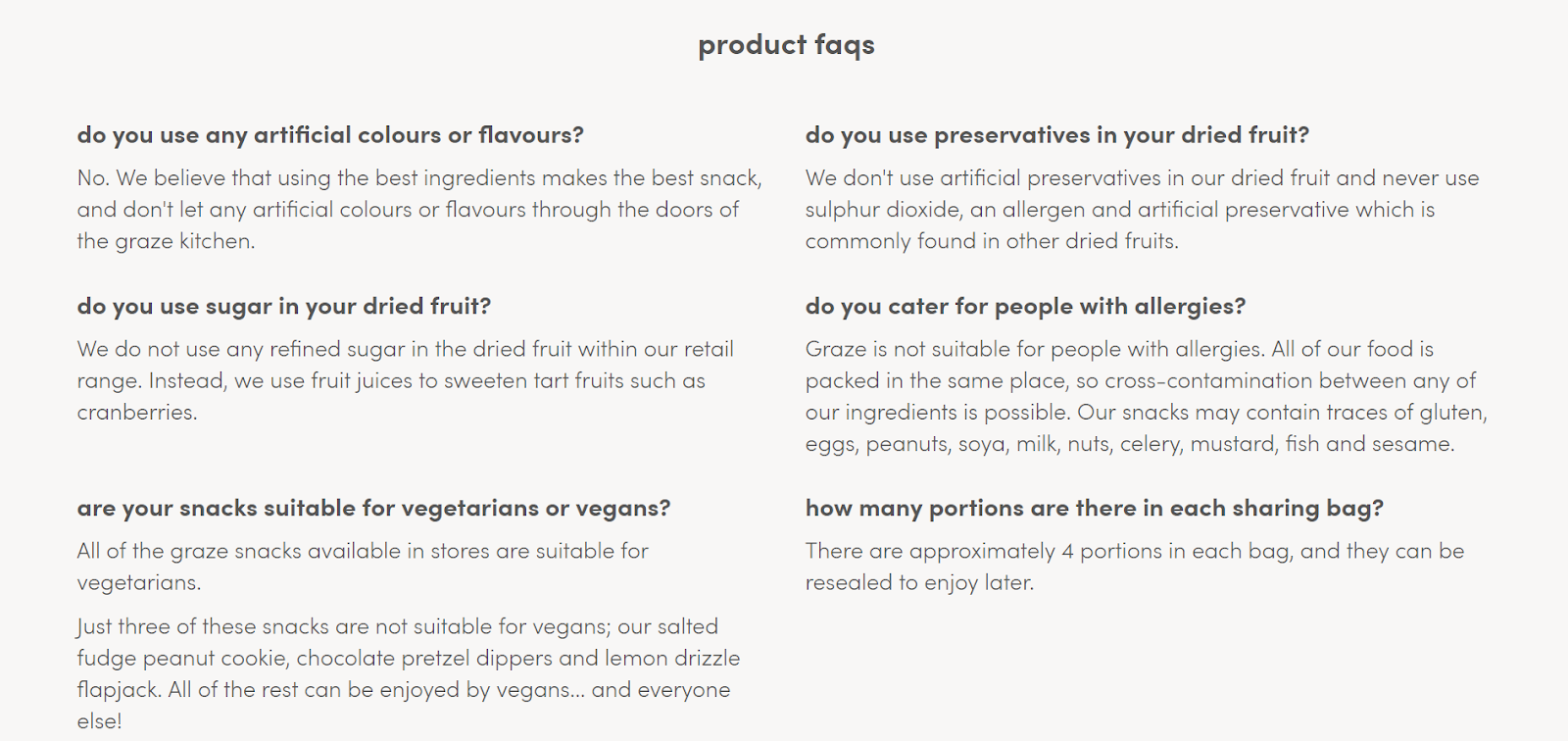Click the 'product faqs' heading
Image resolution: width=1568 pixels, height=741 pixels.
pos(786,45)
